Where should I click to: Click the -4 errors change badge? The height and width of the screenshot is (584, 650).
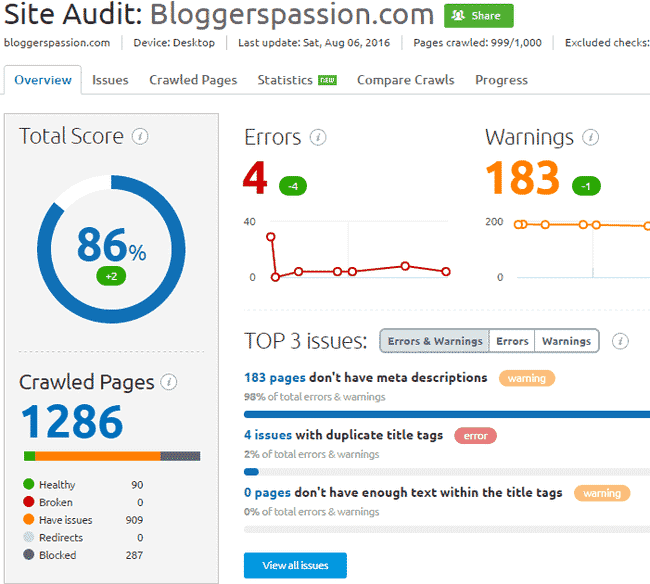[293, 186]
